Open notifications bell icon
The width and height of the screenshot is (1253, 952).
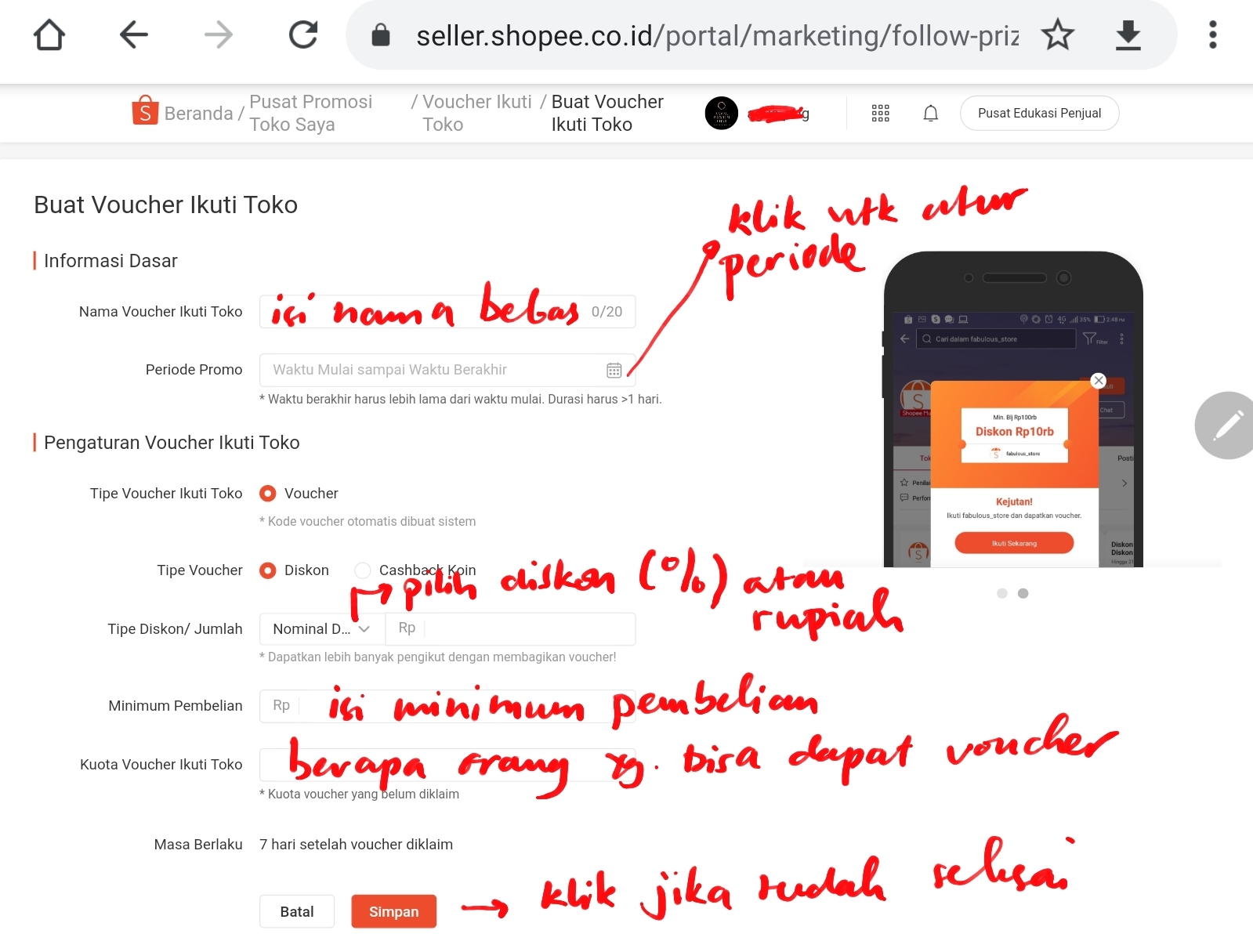pos(931,114)
